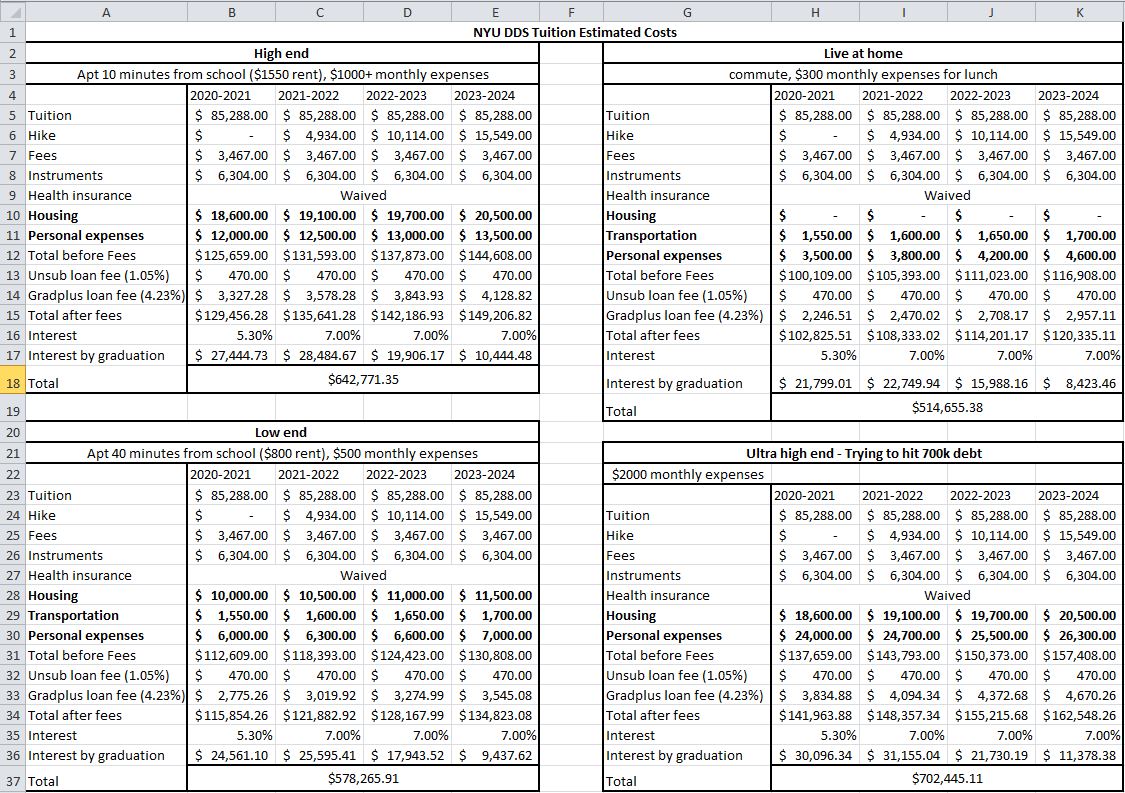1125x793 pixels.
Task: Click the row 1 header
Action: (11, 32)
